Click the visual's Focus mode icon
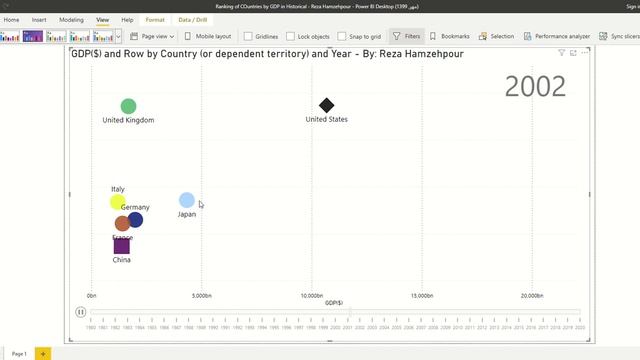The image size is (640, 360). point(573,53)
